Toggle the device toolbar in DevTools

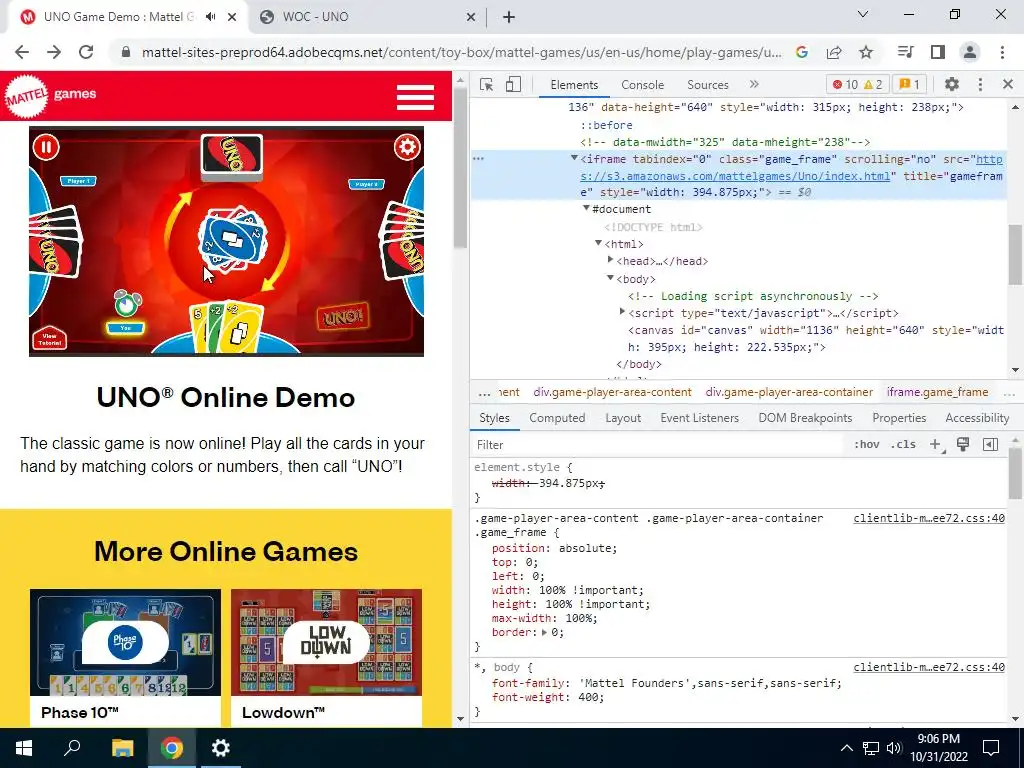[513, 84]
